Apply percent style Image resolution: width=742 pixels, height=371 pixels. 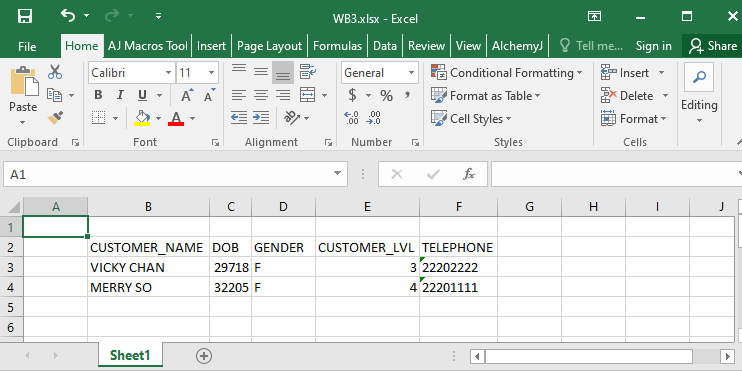(387, 96)
